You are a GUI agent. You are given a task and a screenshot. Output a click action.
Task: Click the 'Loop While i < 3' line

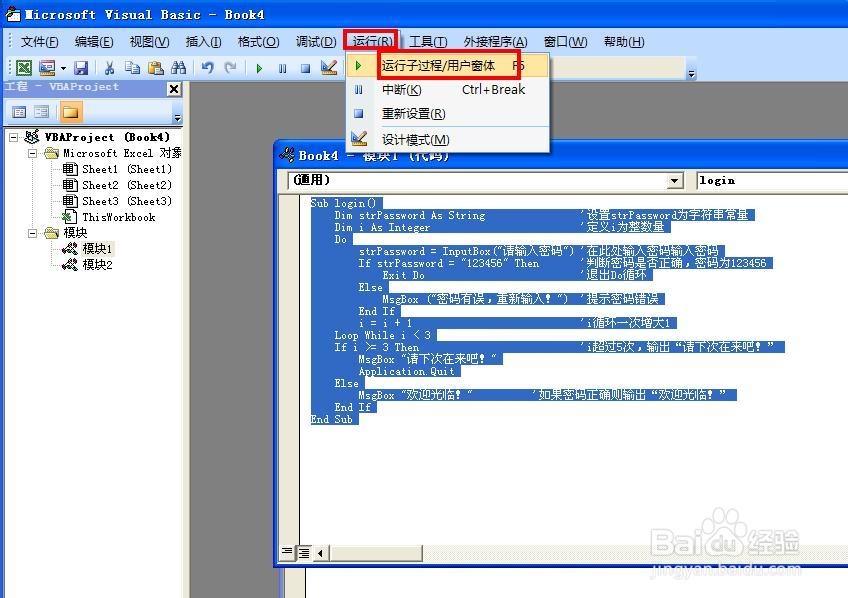382,335
